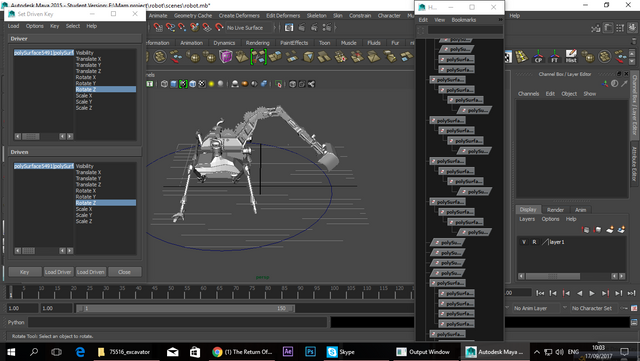Click the FT freeze transform shelf icon
Screen dimensions: 640x361
(x=554, y=56)
